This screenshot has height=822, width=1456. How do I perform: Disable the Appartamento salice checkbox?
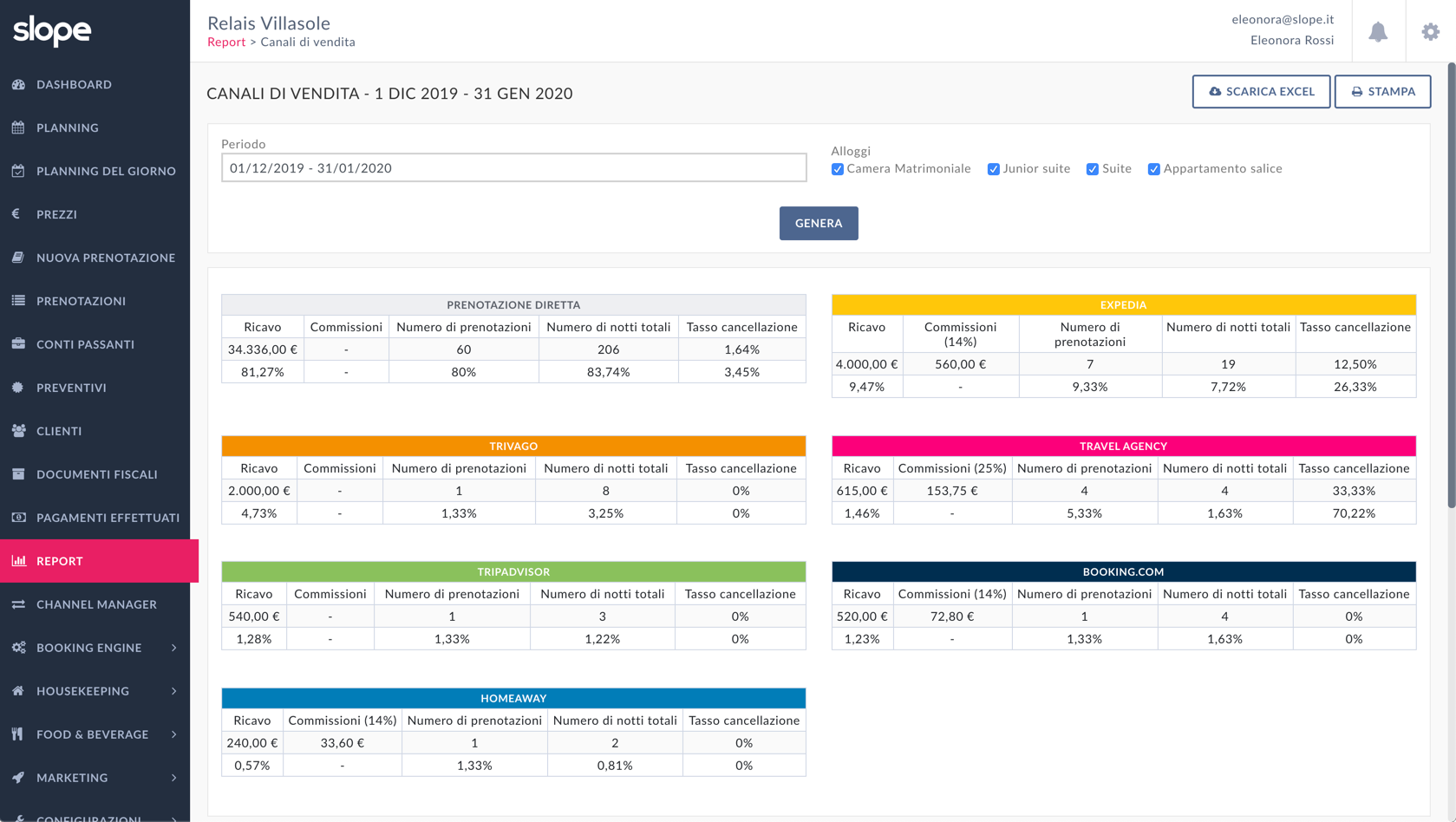click(1153, 169)
